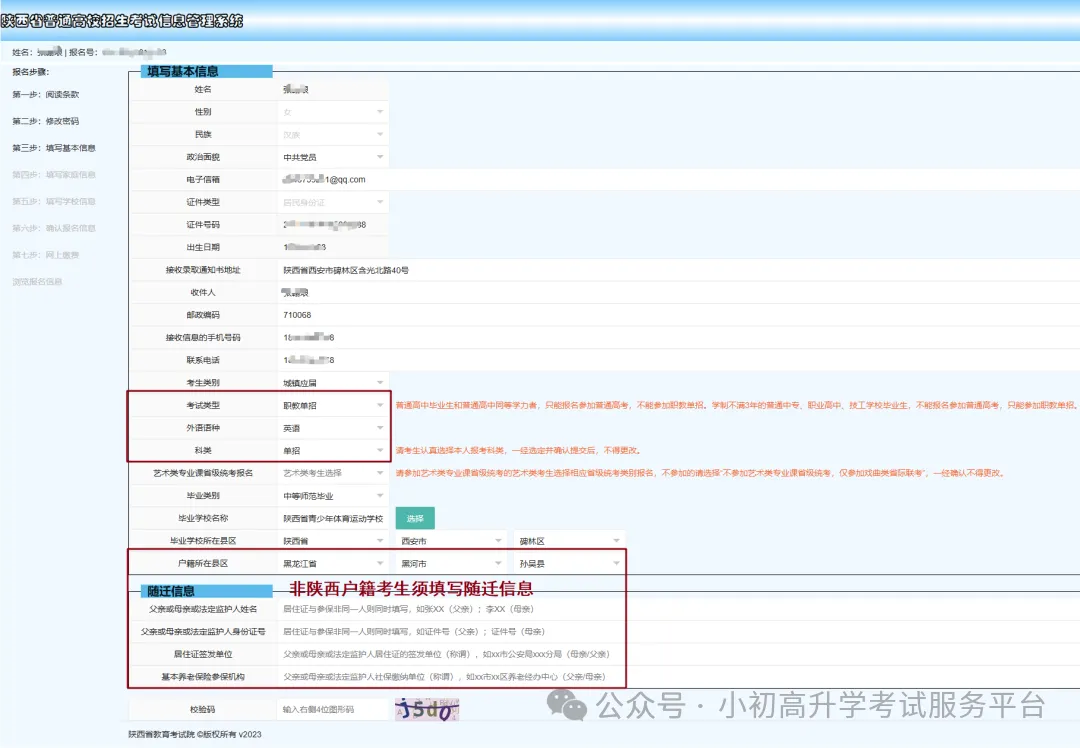Image resolution: width=1080 pixels, height=748 pixels.
Task: Click the red 科类 selection warning text
Action: pos(519,450)
